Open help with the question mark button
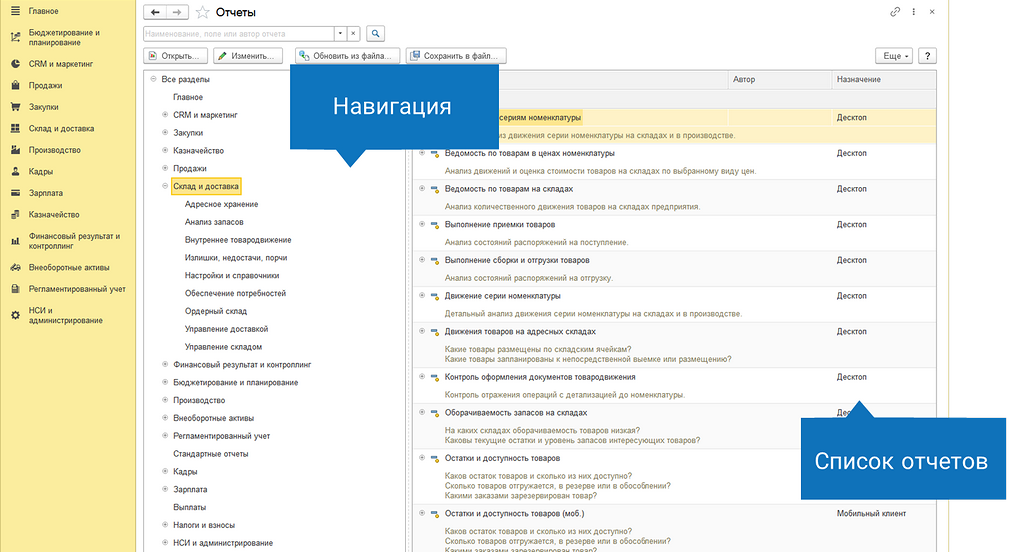Viewport: 1024px width, 552px height. tap(927, 56)
